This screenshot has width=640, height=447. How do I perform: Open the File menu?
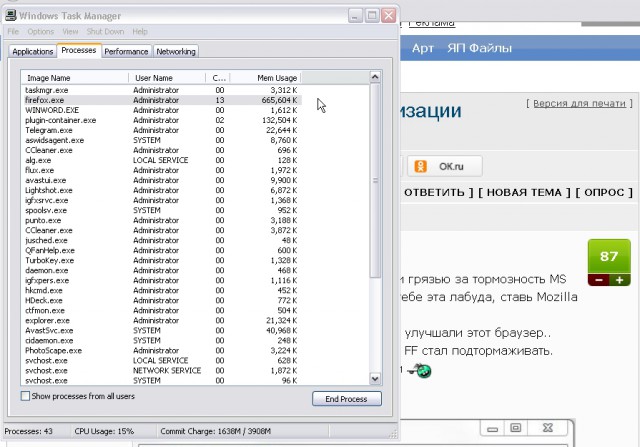(13, 31)
